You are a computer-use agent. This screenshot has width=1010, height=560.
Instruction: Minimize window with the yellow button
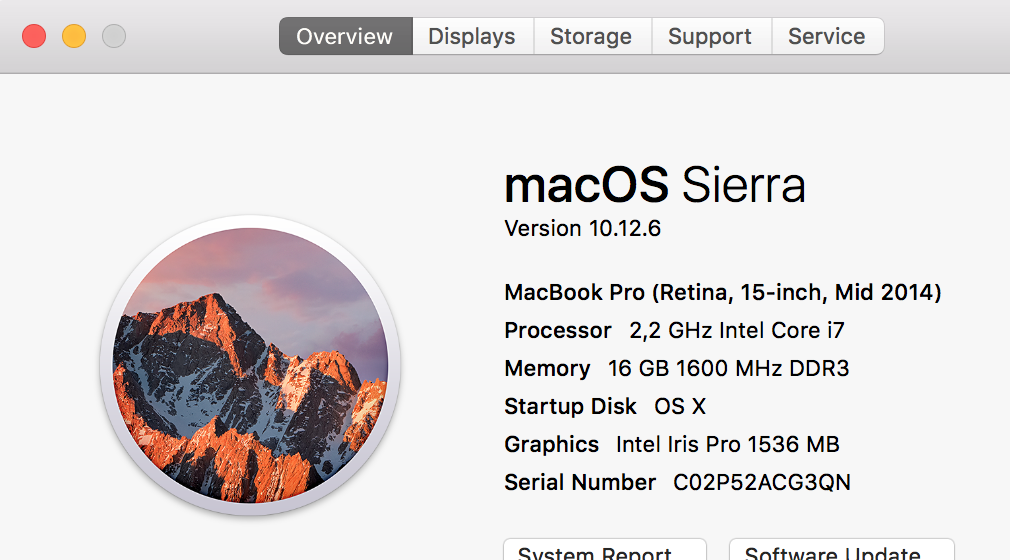[74, 37]
